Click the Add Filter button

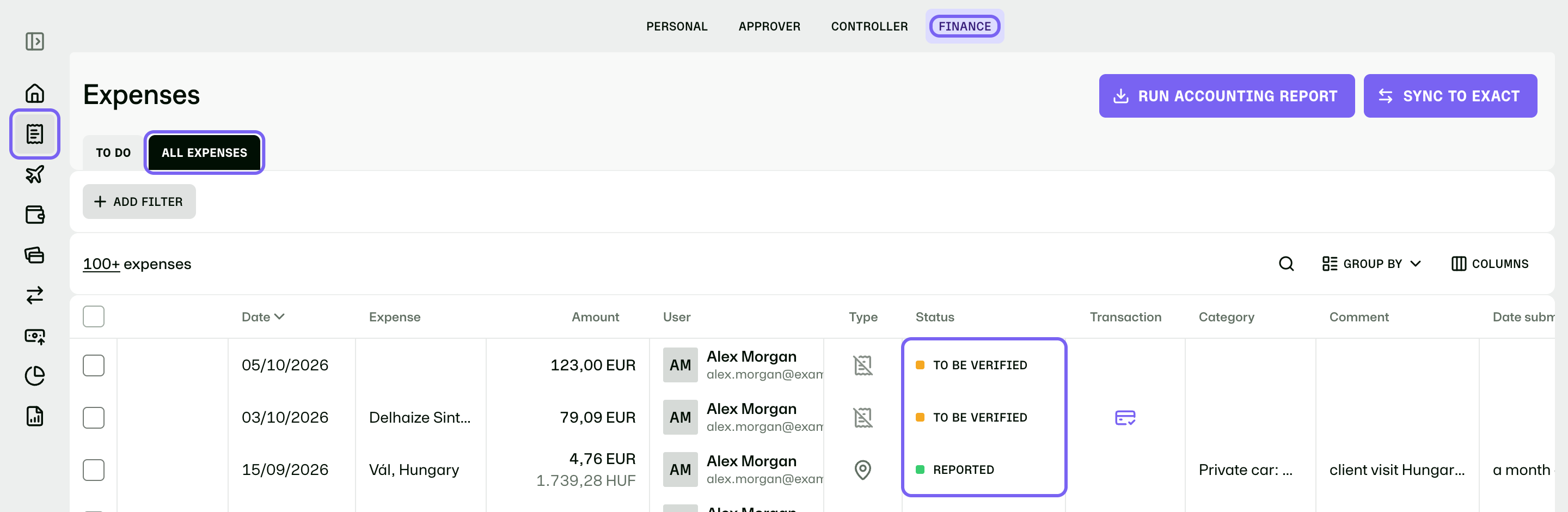click(x=139, y=202)
